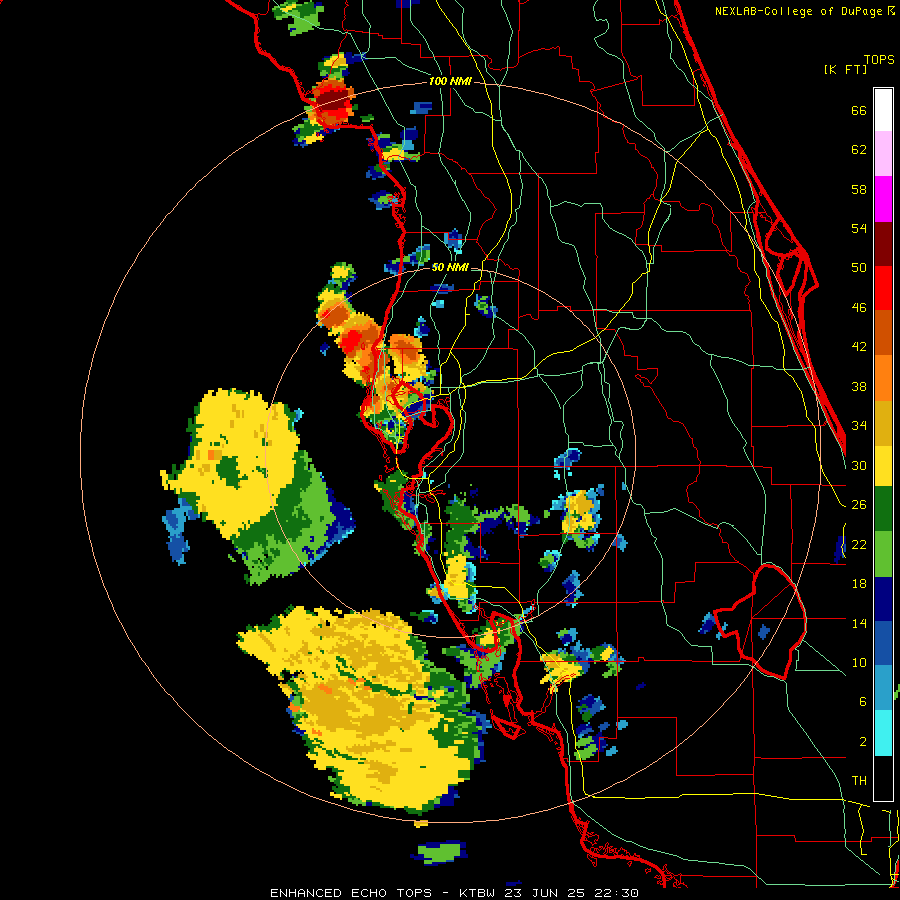Click the TOPS legend title

tap(879, 60)
